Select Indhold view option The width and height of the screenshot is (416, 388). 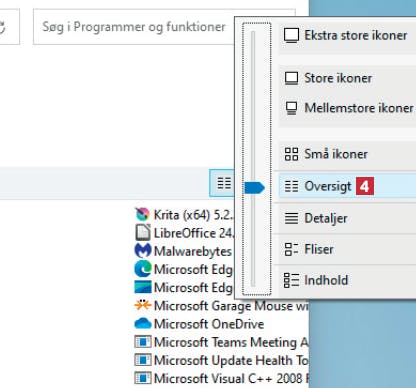(347, 280)
